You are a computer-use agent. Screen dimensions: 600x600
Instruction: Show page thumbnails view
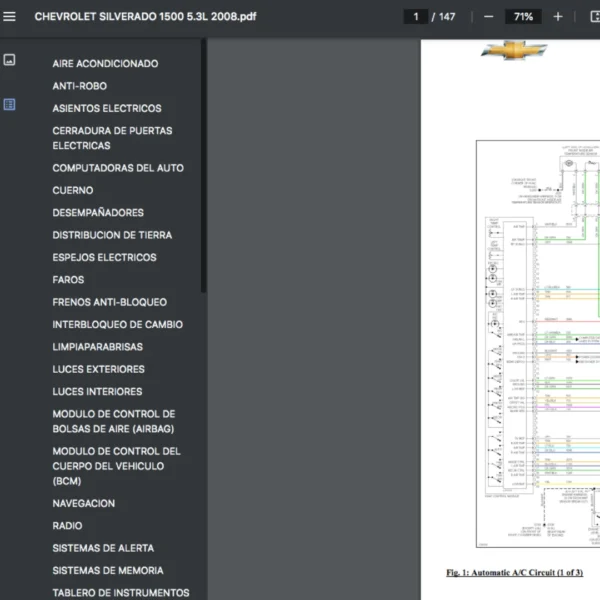(x=10, y=60)
